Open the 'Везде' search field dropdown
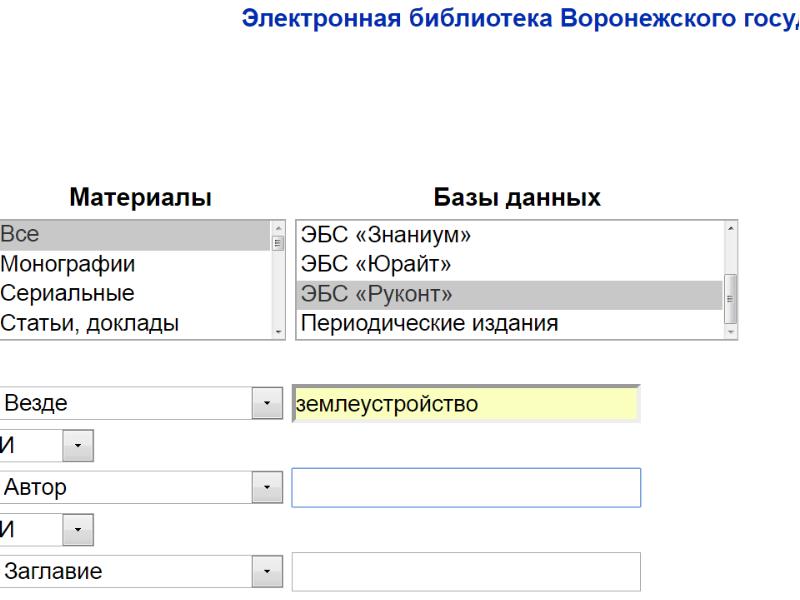This screenshot has height=600, width=800. click(267, 404)
